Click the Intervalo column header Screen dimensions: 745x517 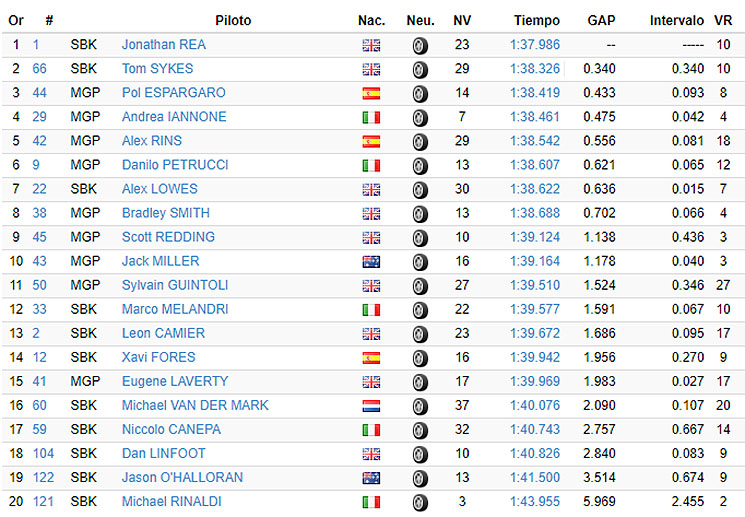(x=677, y=20)
